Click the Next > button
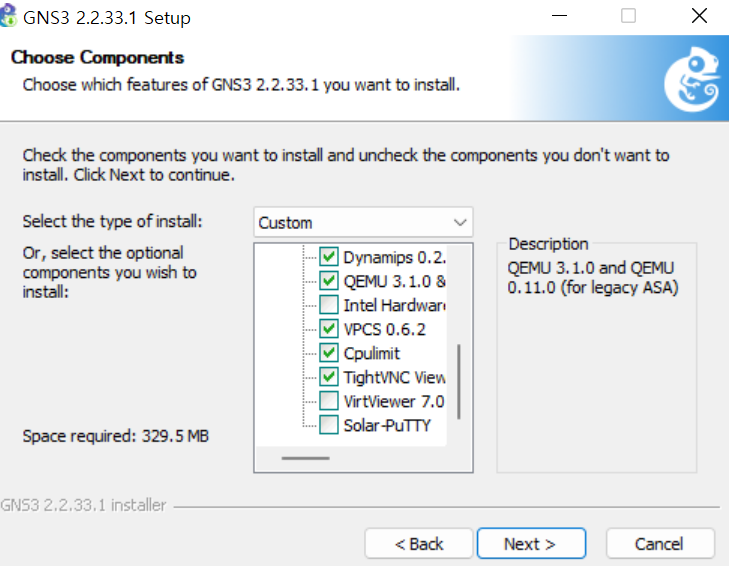This screenshot has width=729, height=566. click(531, 543)
